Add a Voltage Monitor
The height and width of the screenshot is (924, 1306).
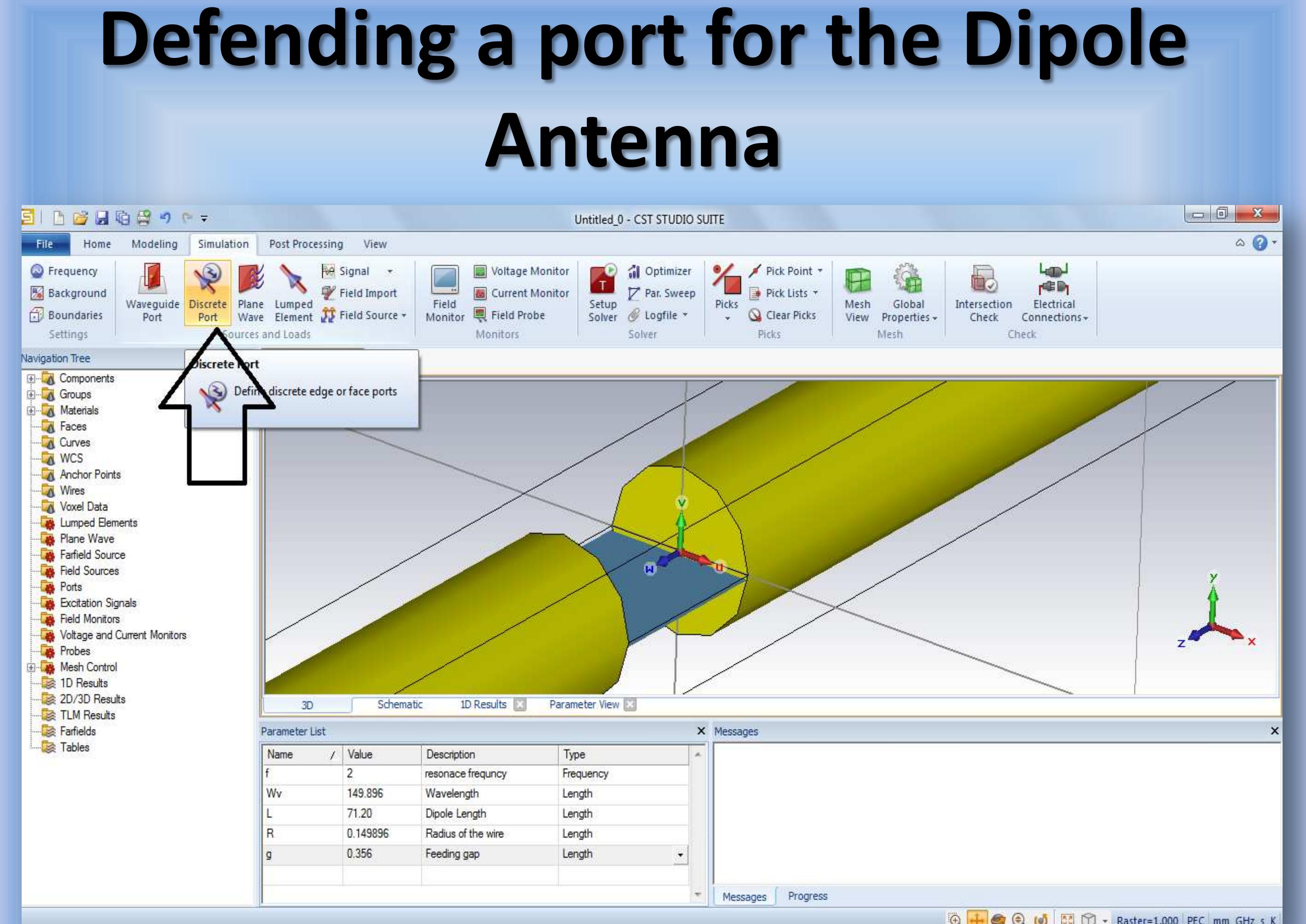(522, 271)
